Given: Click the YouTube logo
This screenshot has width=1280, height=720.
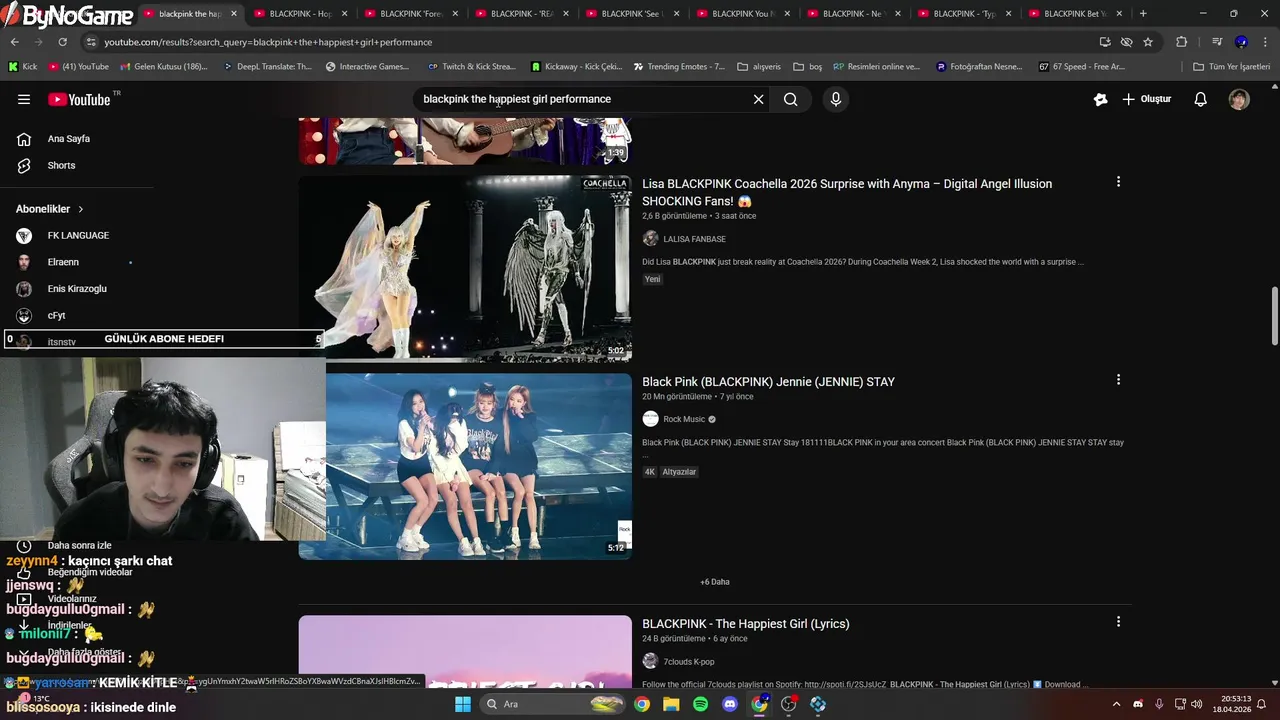Looking at the screenshot, I should [x=79, y=99].
